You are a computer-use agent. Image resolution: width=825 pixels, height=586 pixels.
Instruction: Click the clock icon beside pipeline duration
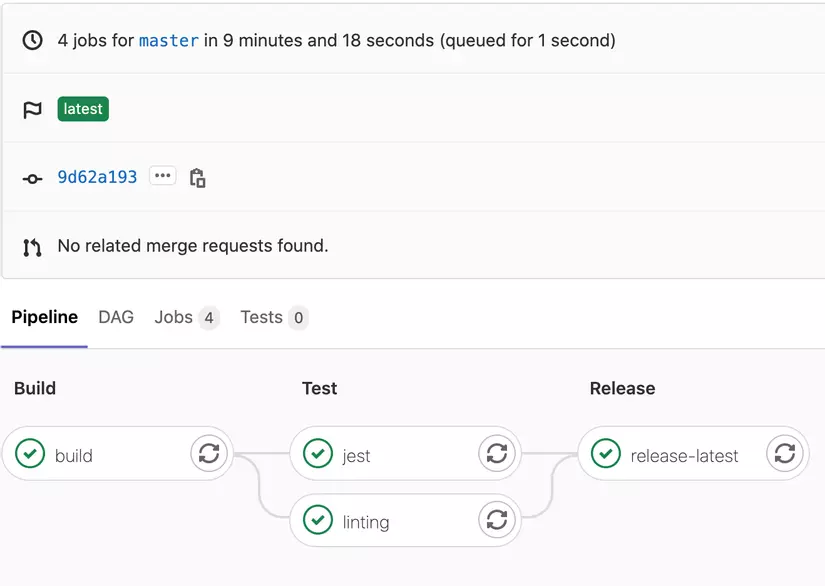coord(30,40)
